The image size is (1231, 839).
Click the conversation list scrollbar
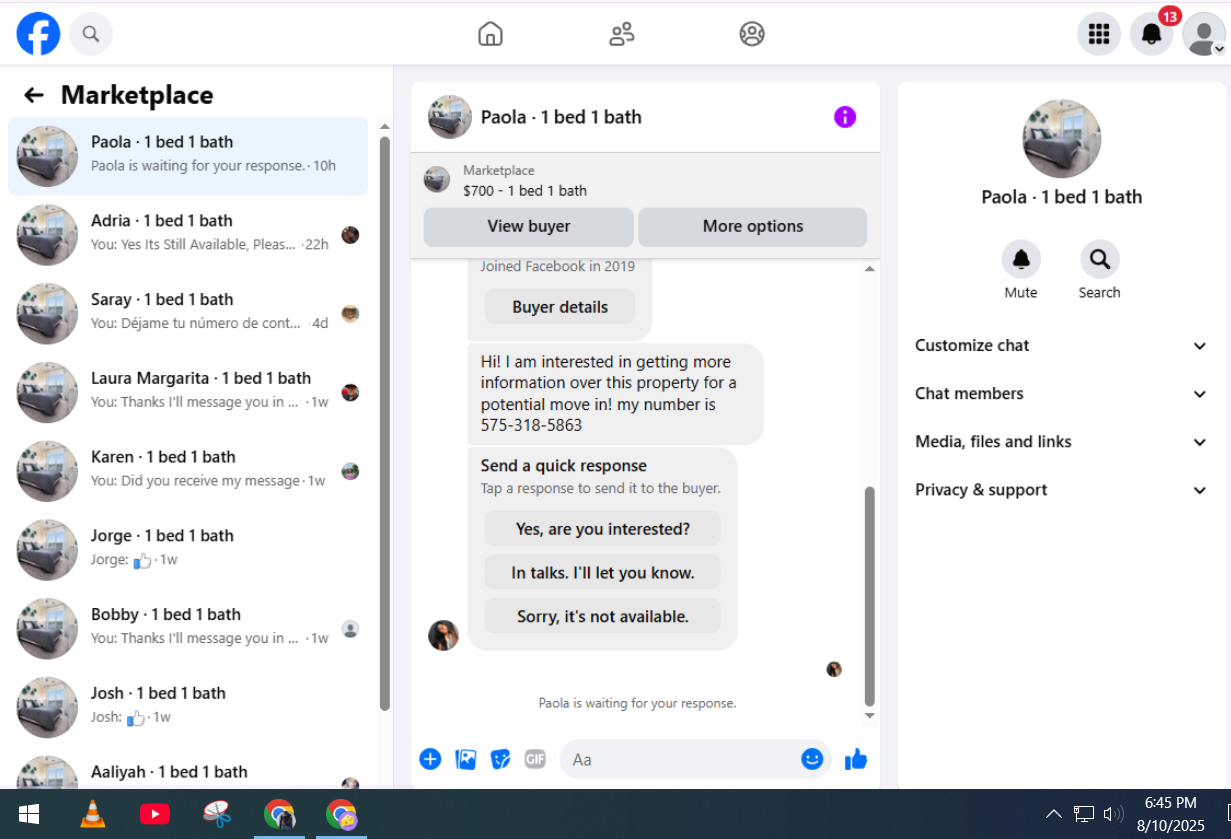(385, 424)
